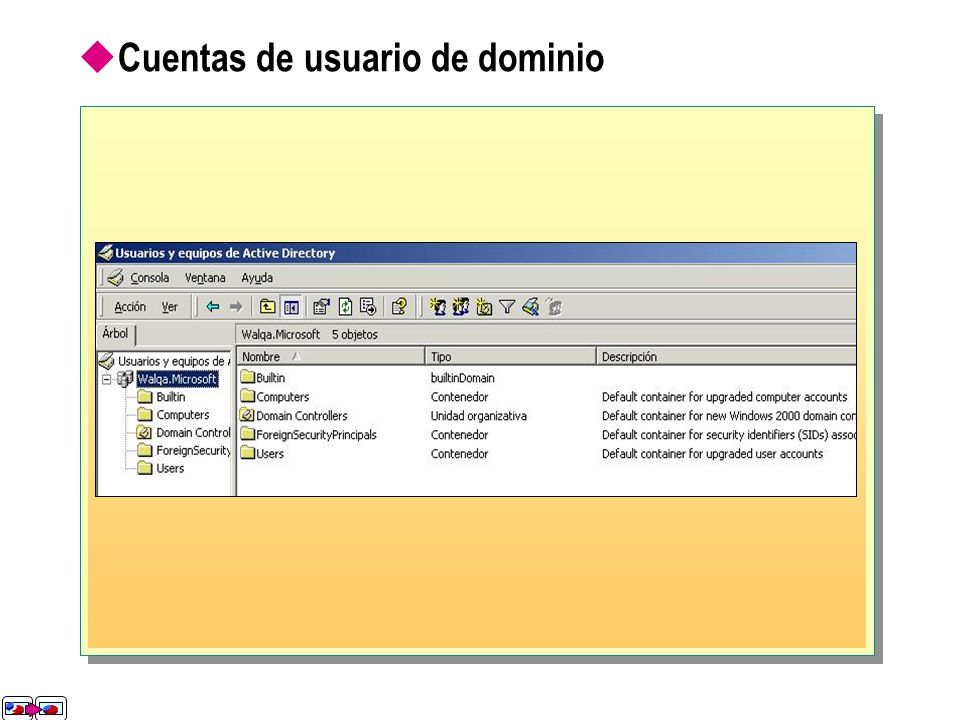
Task: Click the window title 'Usuarios y equipos de Active Directory'
Action: click(225, 253)
